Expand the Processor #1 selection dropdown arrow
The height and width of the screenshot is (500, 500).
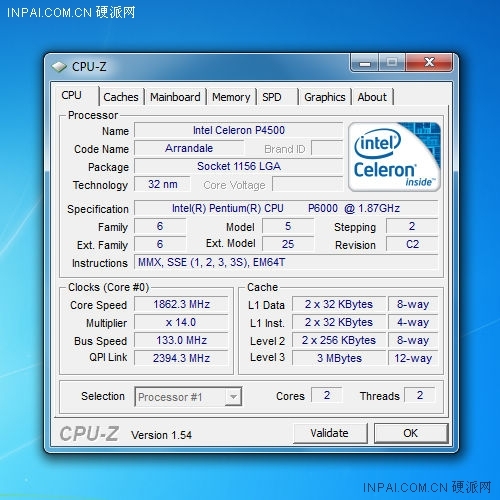[x=233, y=397]
